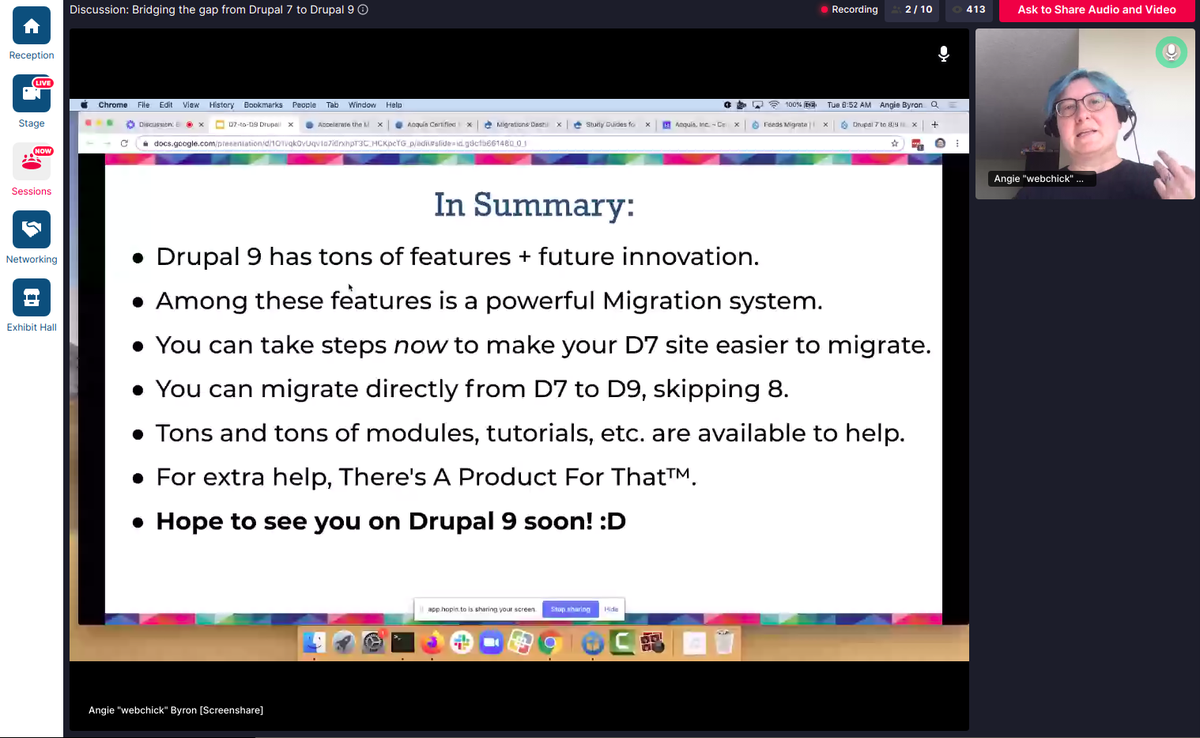This screenshot has height=738, width=1200.
Task: Open Terminal from the shared dock
Action: pyautogui.click(x=403, y=643)
